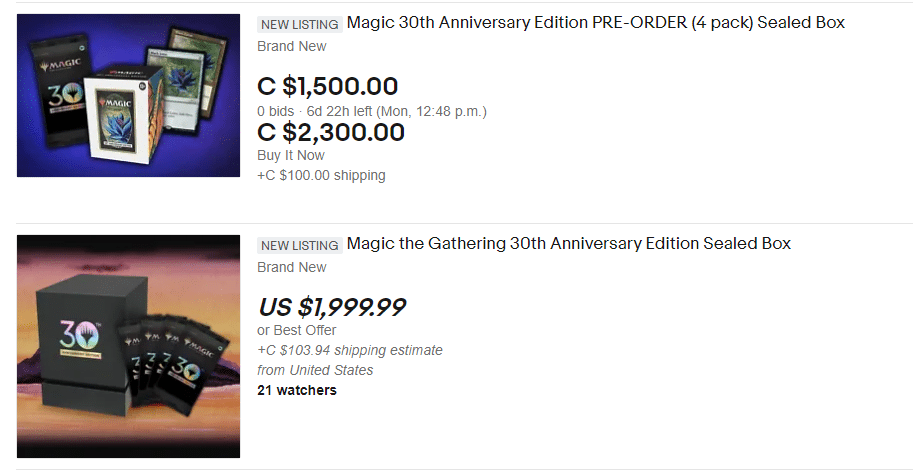Click the first listing's product thumbnail image
919x471 pixels.
(129, 95)
